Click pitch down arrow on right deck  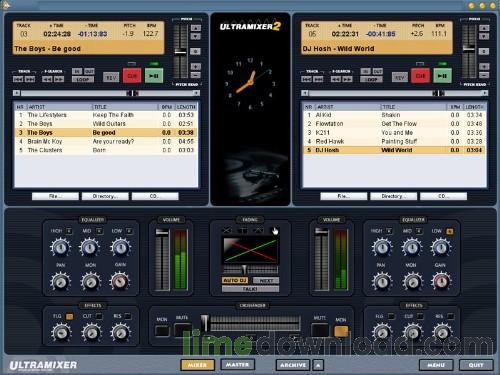tap(484, 37)
